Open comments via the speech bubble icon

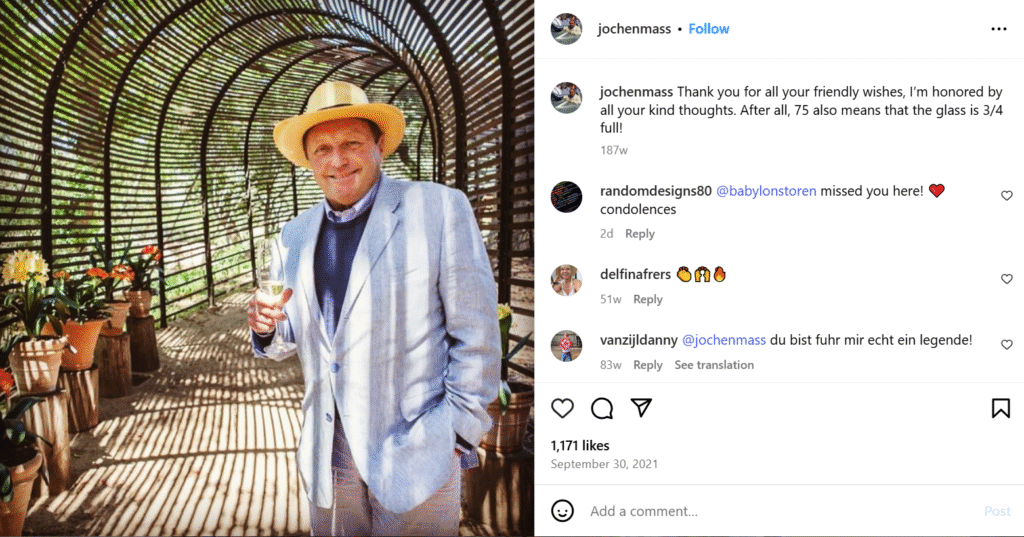[x=602, y=408]
